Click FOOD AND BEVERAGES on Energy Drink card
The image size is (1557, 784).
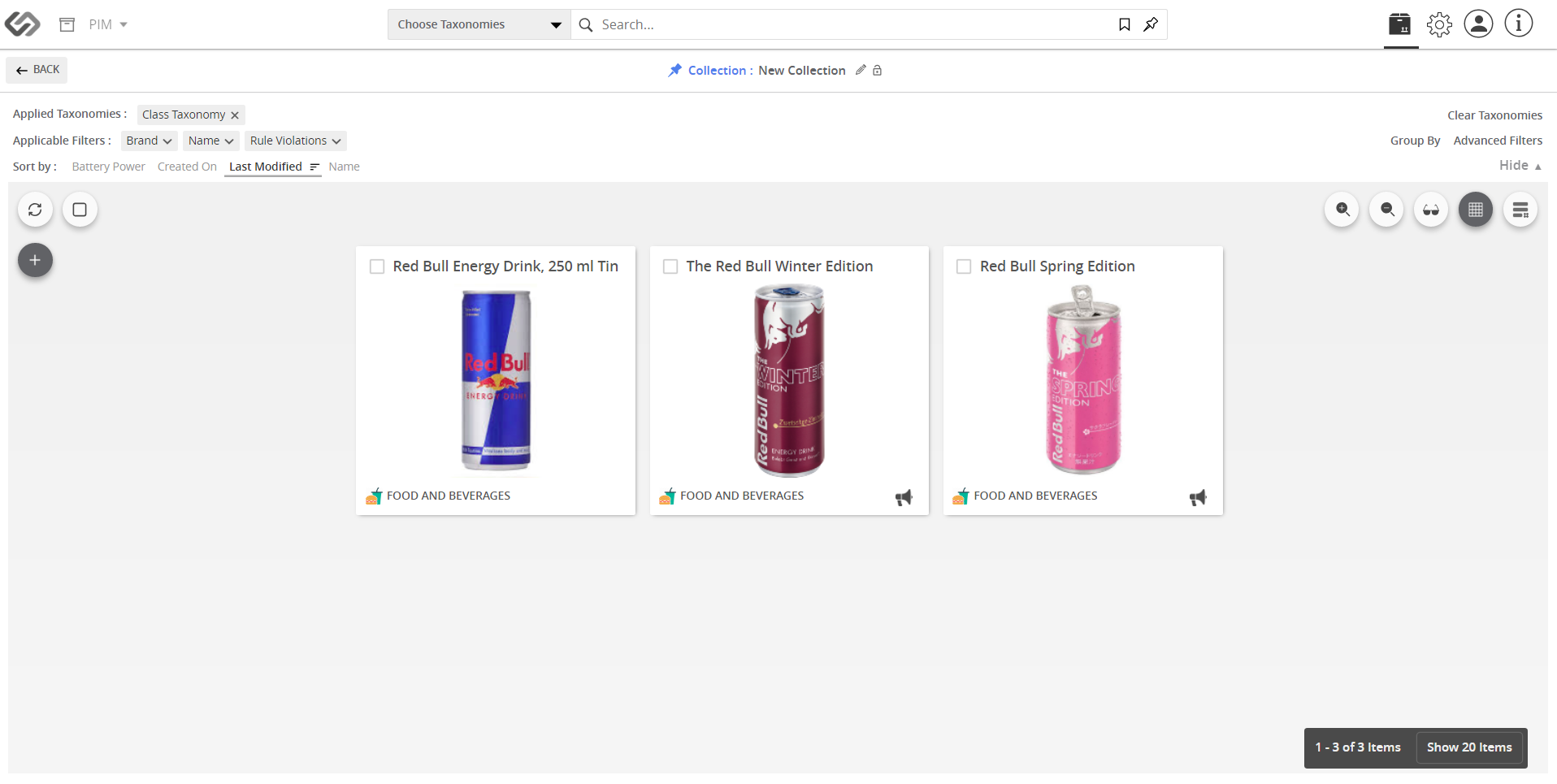[x=449, y=496]
